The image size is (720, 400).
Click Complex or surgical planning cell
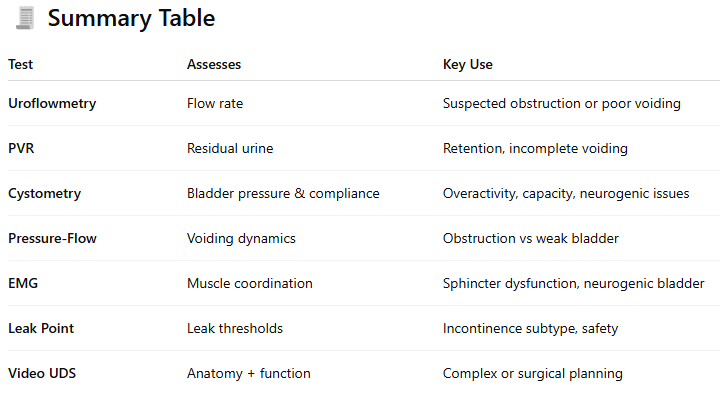[x=533, y=374]
